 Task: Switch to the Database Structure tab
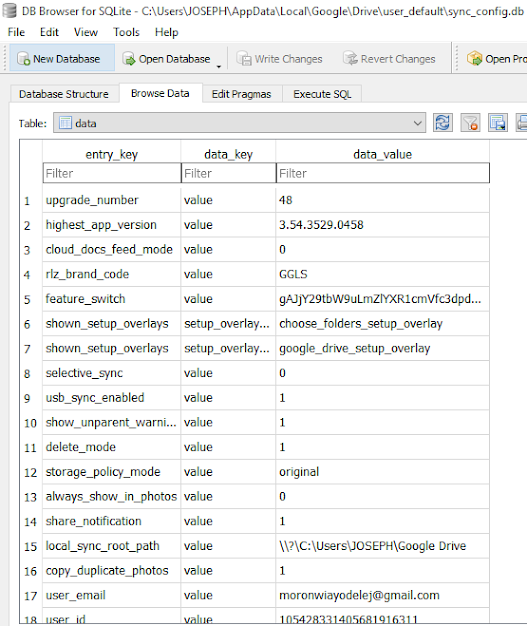coord(64,94)
